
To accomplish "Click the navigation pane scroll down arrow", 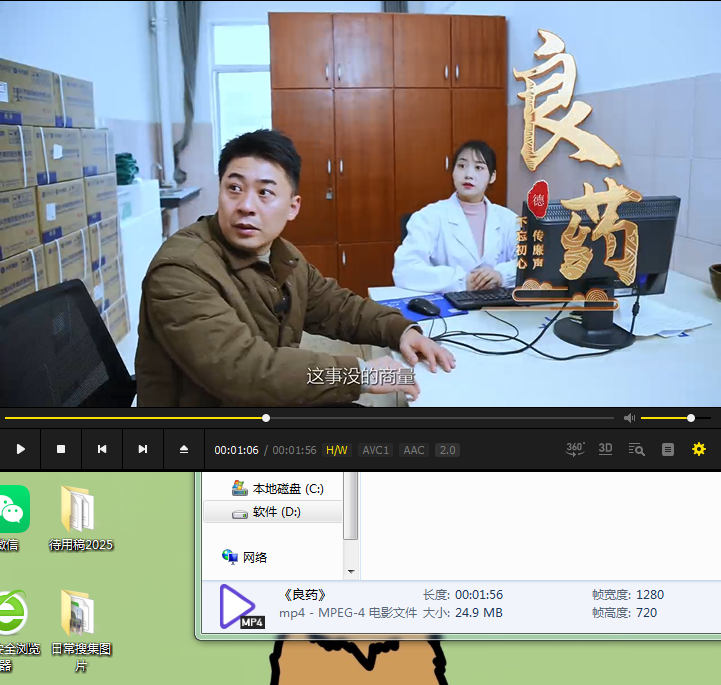I will point(351,572).
